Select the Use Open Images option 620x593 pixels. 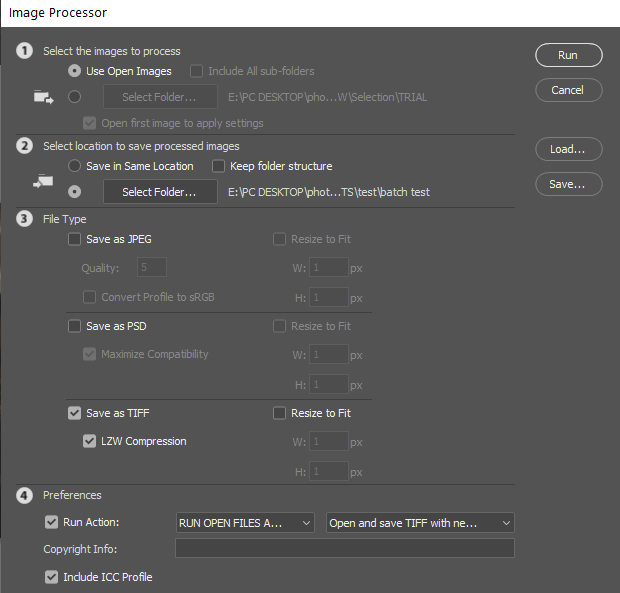pyautogui.click(x=75, y=71)
